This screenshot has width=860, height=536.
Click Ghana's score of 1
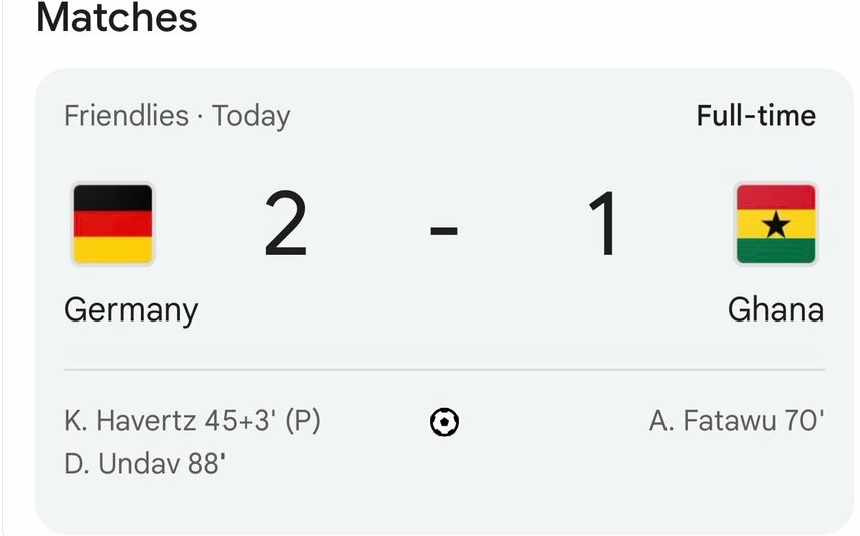(604, 226)
